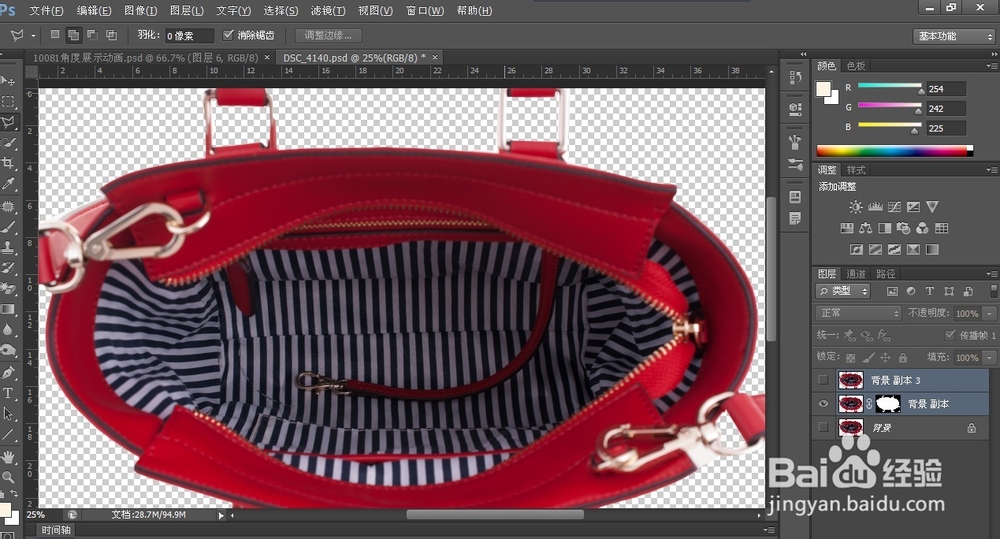Select the Gradient tool

click(x=8, y=309)
